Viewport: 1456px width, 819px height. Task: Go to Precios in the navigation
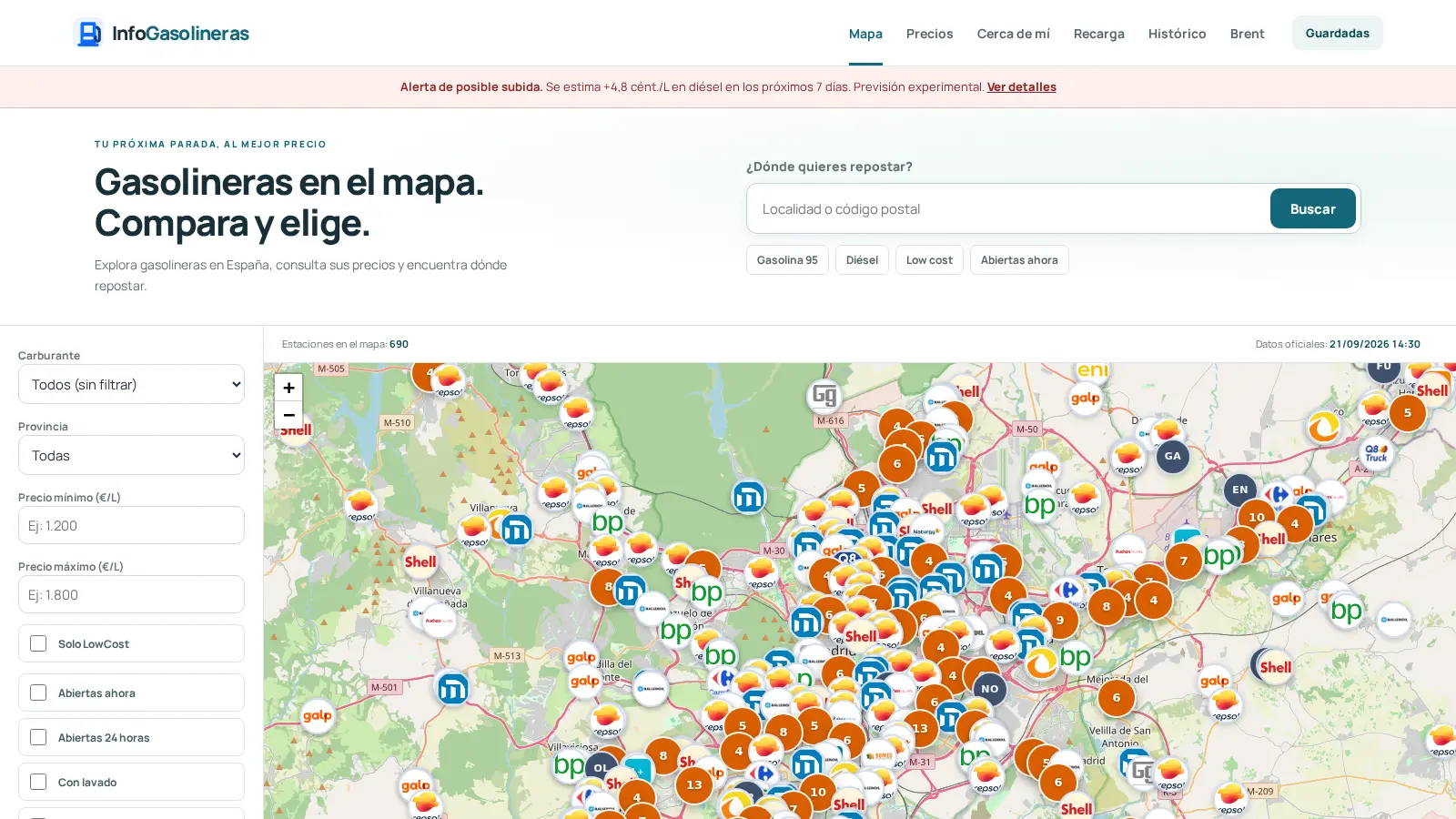[929, 34]
